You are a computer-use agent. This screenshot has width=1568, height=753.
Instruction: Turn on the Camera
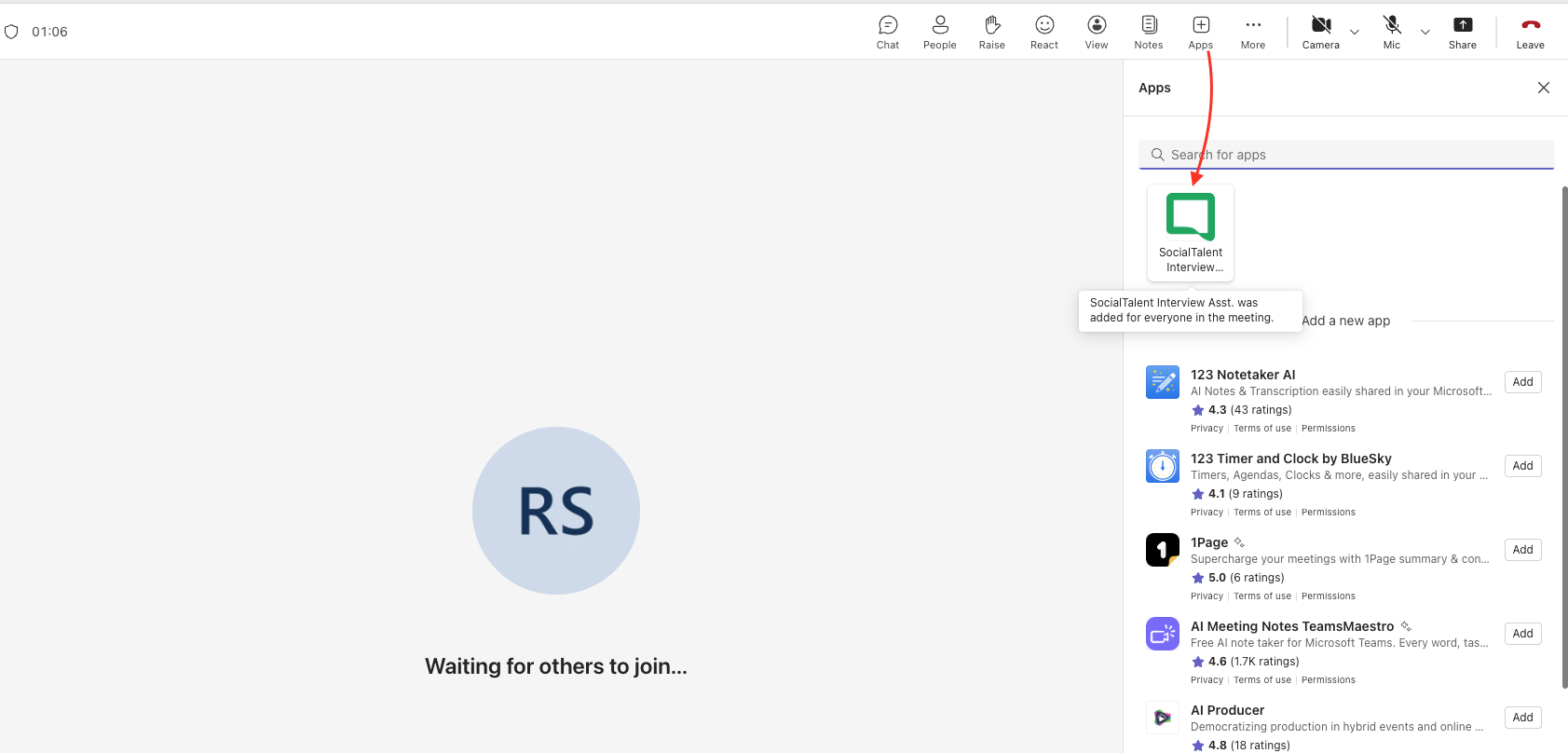pos(1320,32)
